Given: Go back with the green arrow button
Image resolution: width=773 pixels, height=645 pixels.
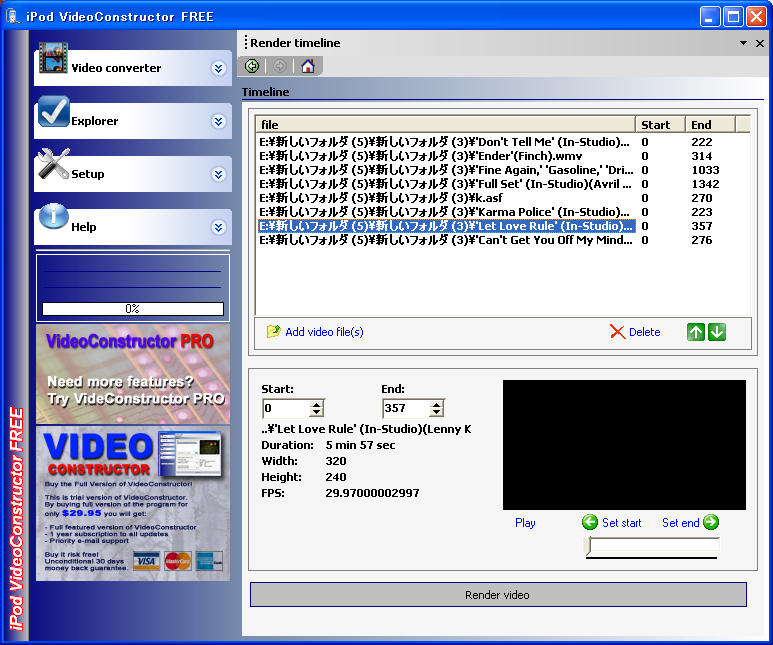Looking at the screenshot, I should pyautogui.click(x=252, y=66).
